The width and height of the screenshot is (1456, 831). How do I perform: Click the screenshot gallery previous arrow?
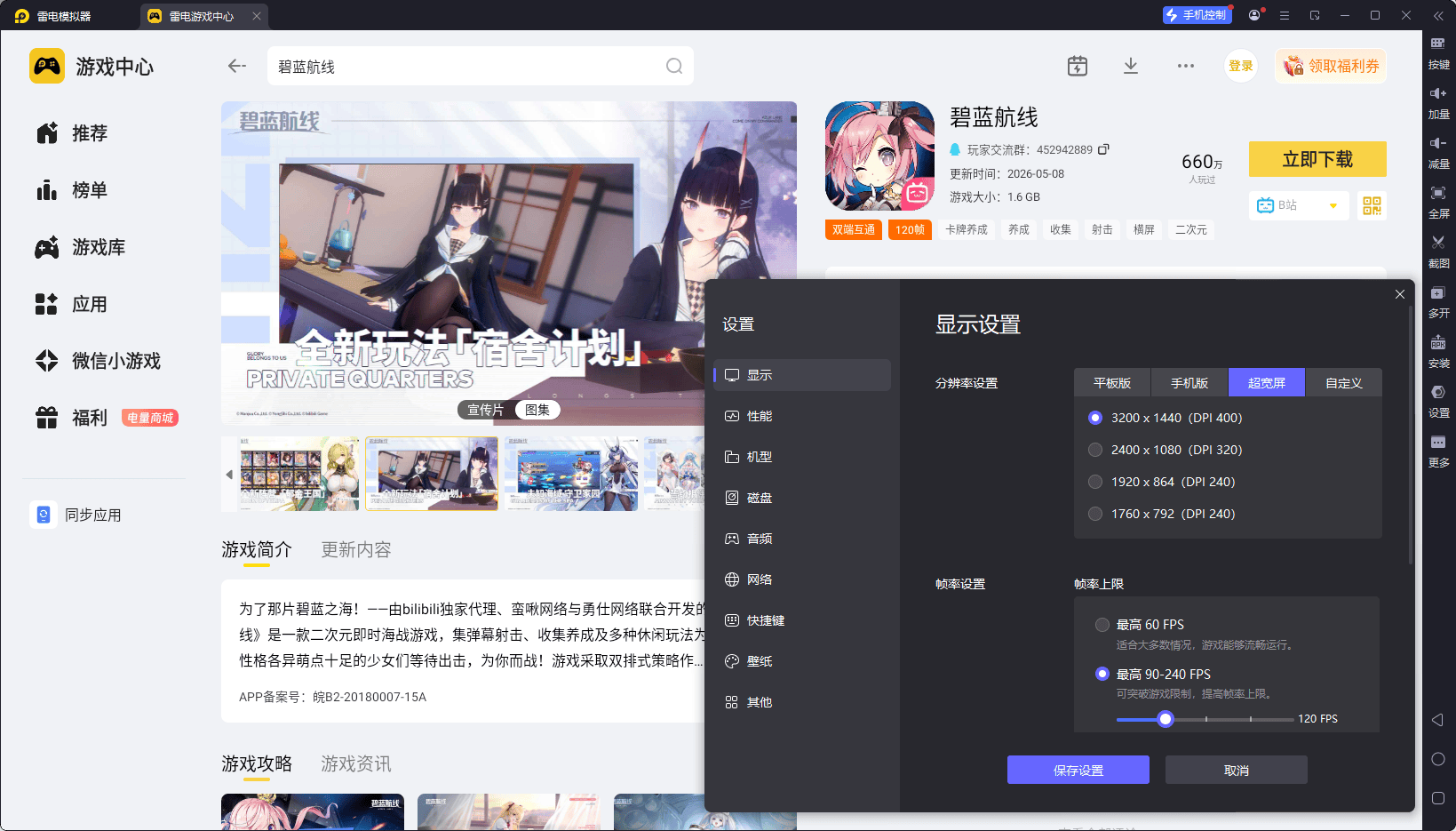click(x=229, y=475)
